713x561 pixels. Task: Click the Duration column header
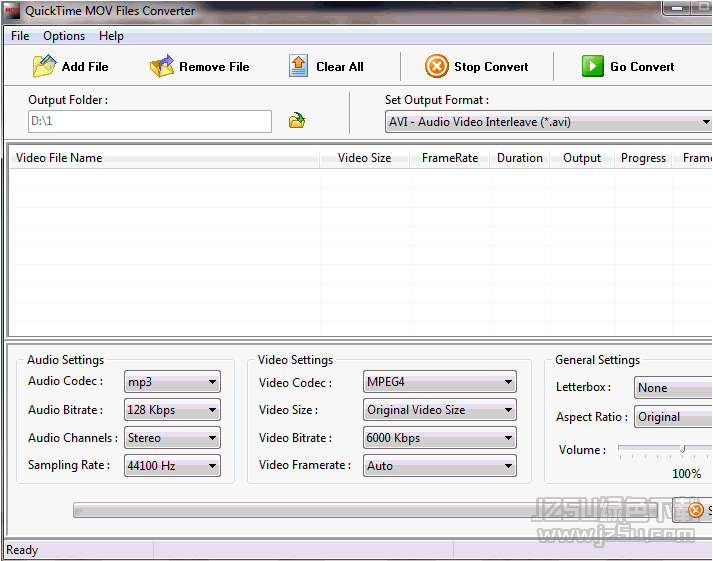click(x=520, y=158)
